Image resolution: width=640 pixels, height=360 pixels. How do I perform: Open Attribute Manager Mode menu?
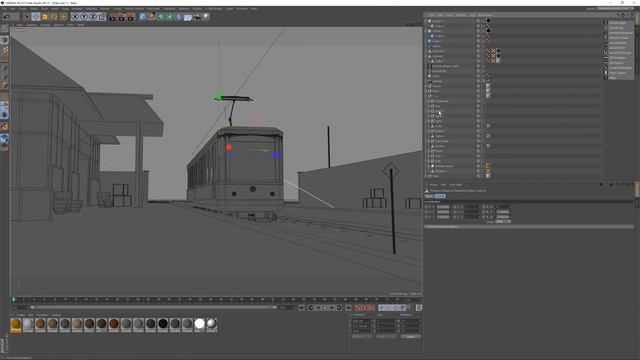point(433,185)
